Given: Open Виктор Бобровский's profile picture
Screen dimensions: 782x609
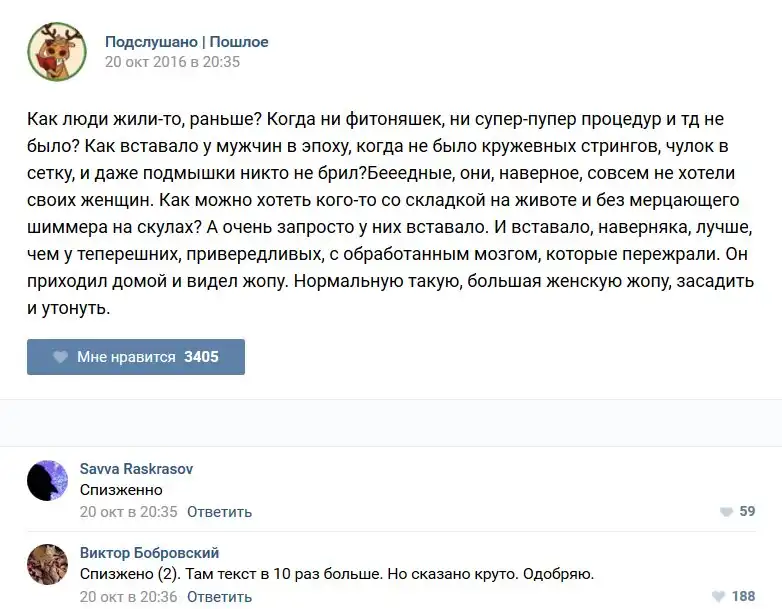Looking at the screenshot, I should (x=47, y=565).
